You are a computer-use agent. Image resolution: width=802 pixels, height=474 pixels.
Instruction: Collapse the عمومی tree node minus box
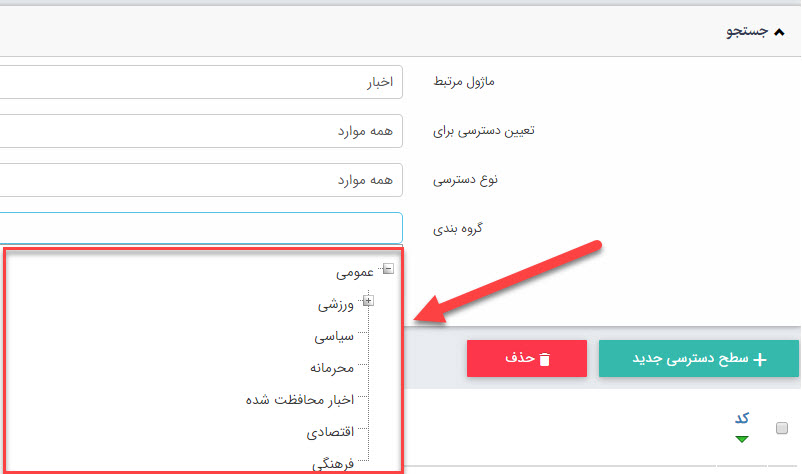[x=388, y=269]
